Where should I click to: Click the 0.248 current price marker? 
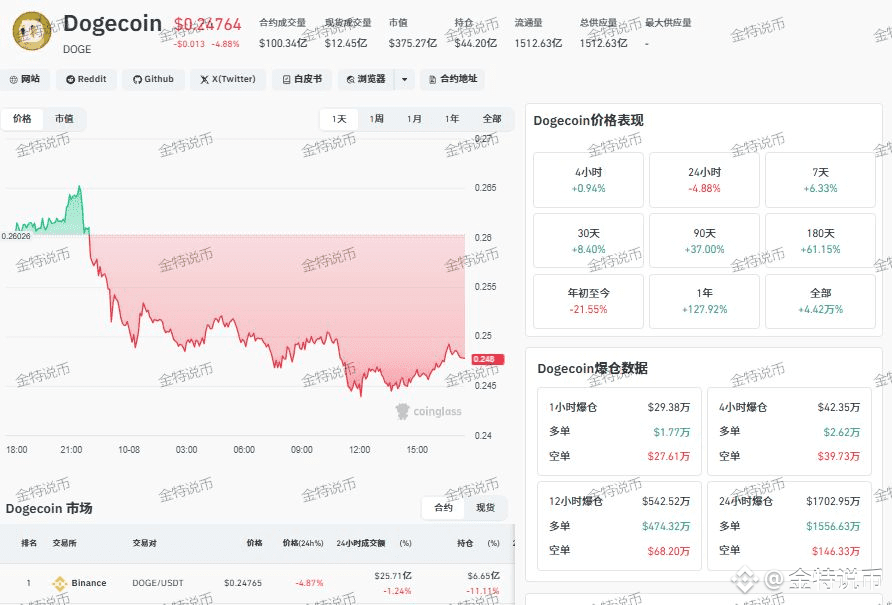tap(483, 359)
